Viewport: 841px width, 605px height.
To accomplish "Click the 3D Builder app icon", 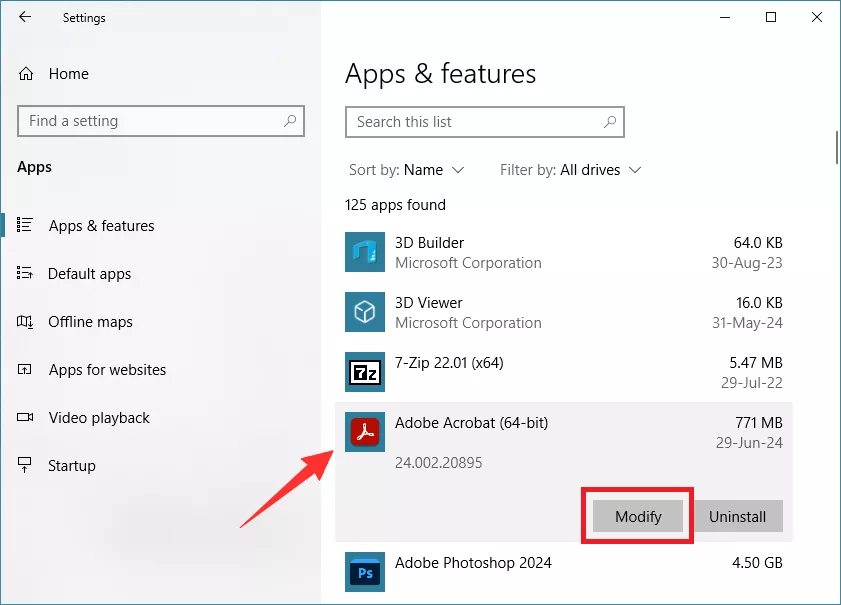I will coord(365,252).
